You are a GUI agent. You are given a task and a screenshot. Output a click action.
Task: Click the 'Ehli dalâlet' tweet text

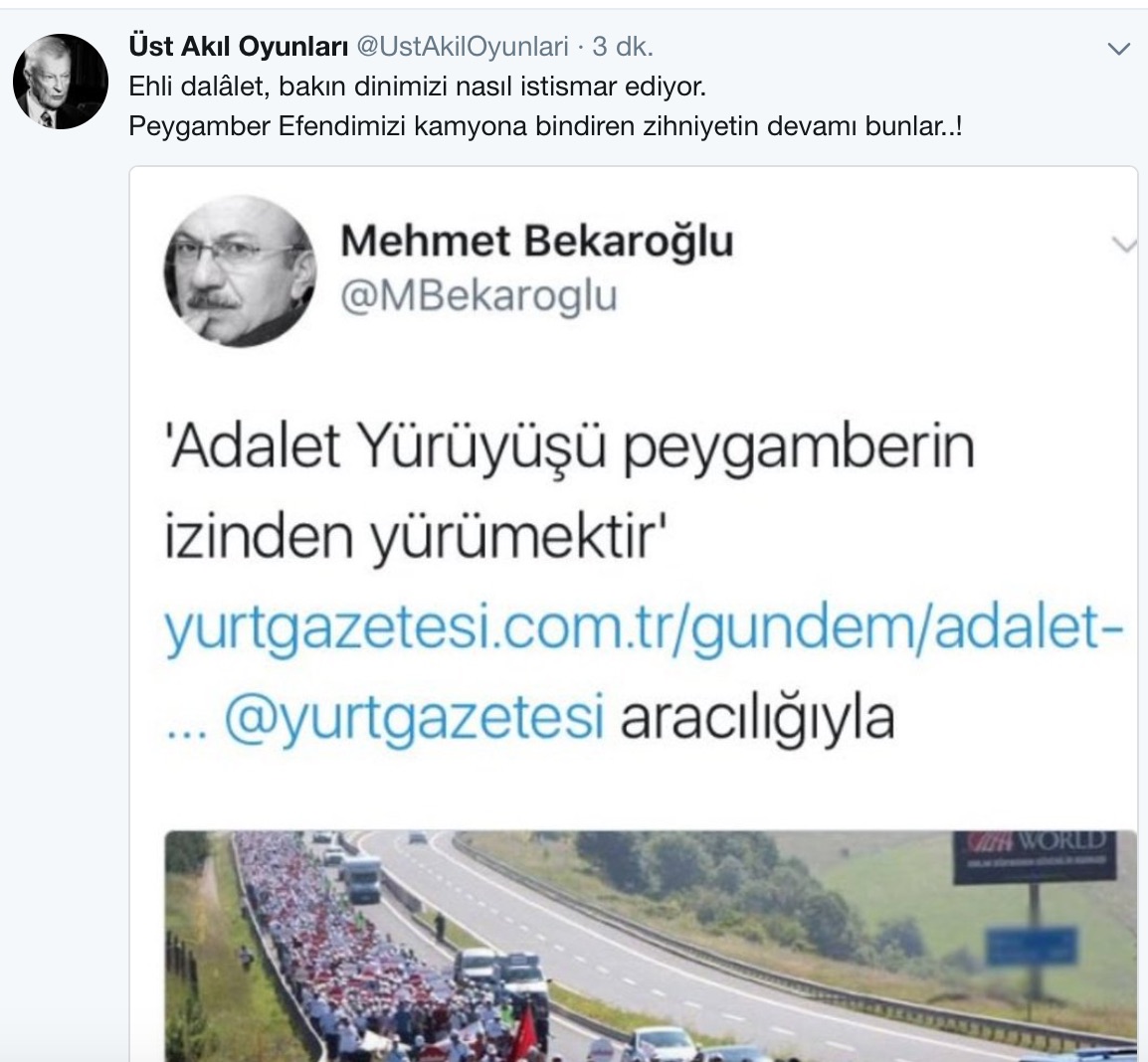[418, 88]
